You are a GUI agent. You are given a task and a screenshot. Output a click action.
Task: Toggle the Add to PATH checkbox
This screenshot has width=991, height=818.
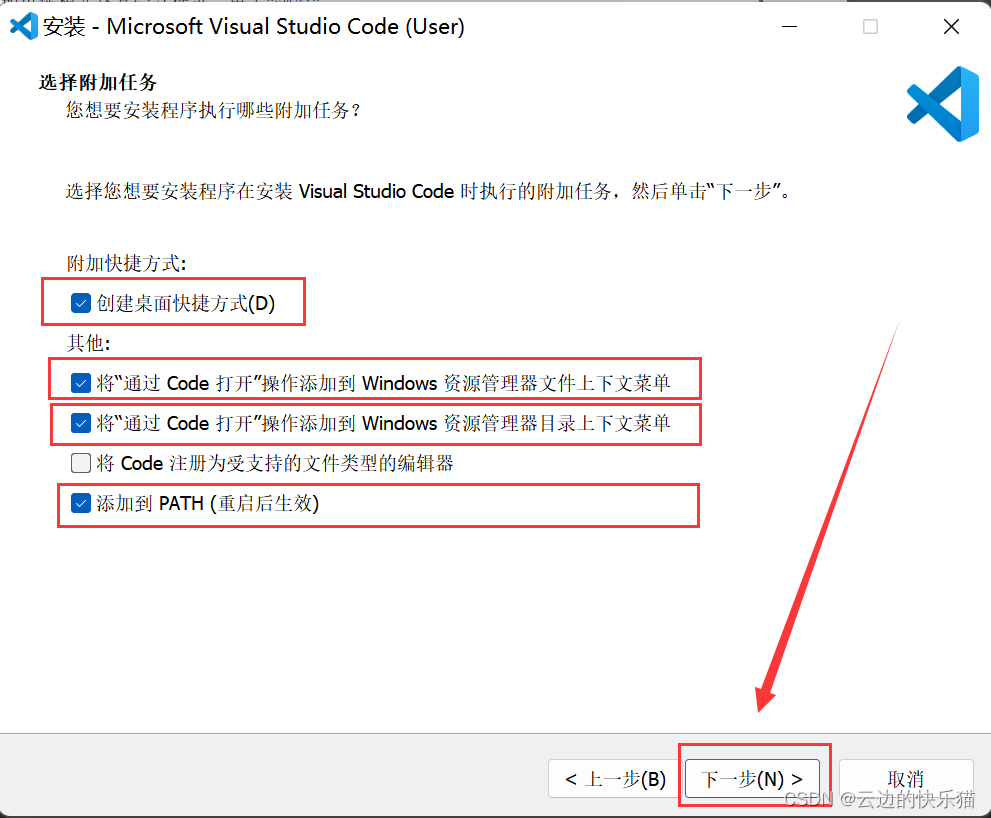pyautogui.click(x=80, y=503)
